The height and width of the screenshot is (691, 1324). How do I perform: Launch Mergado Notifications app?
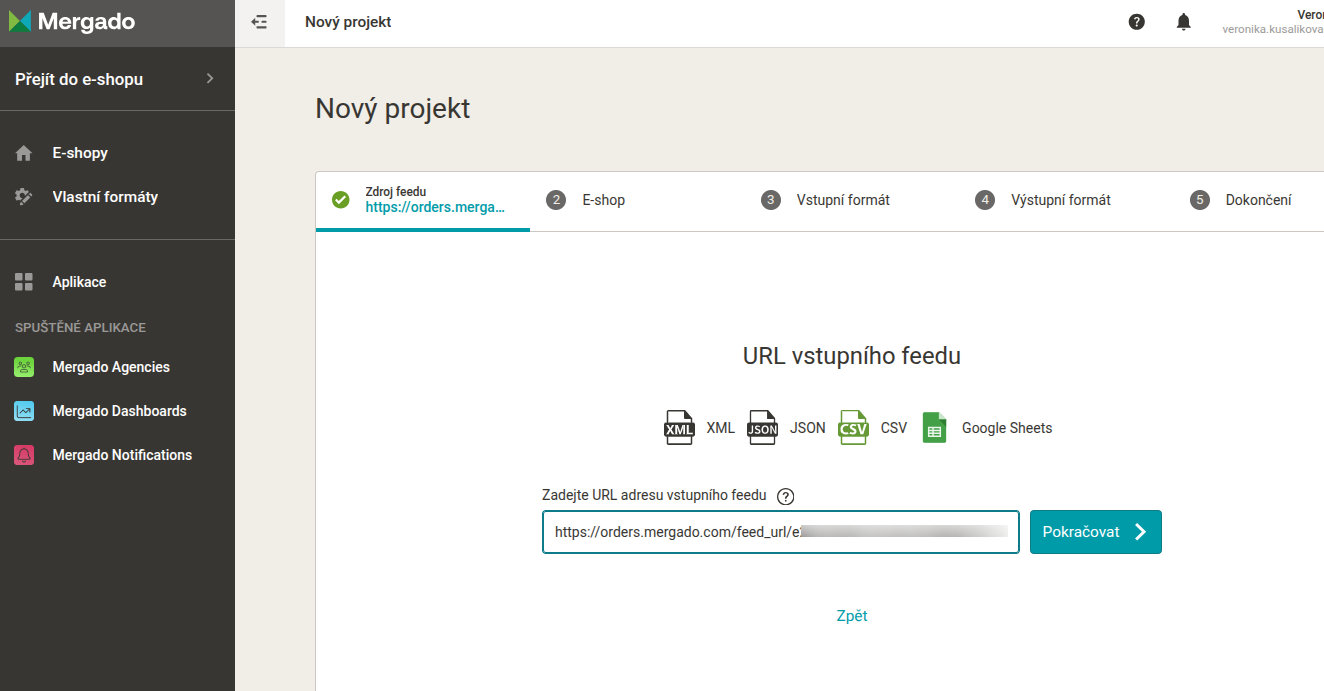click(121, 455)
